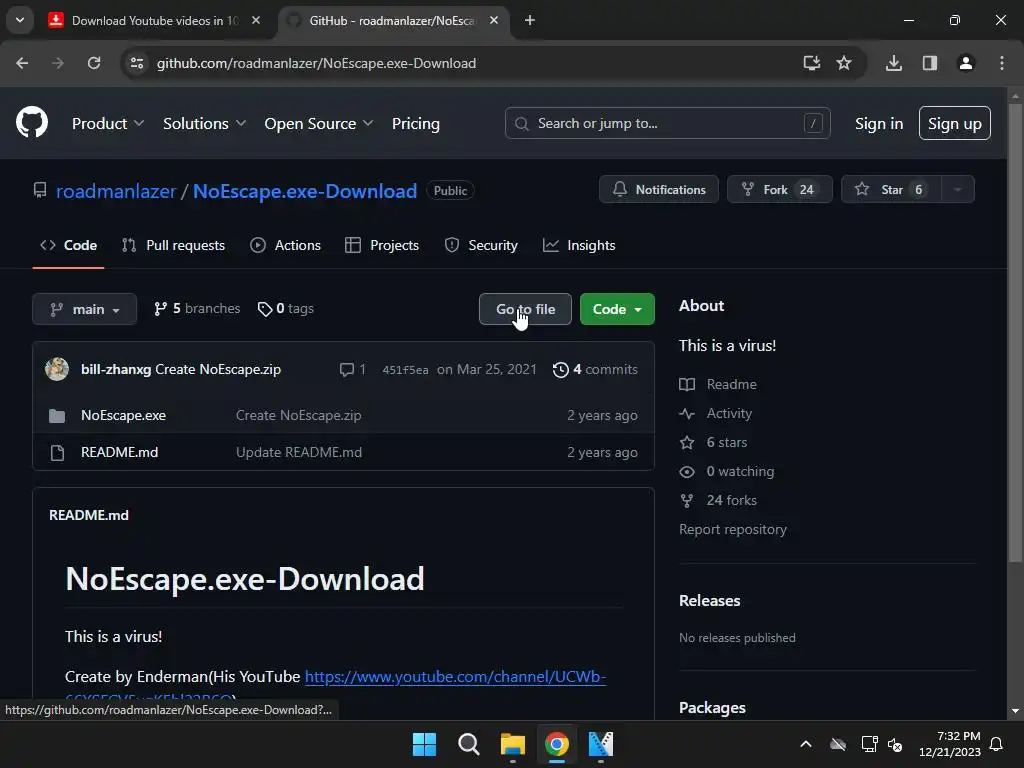Reload the page with refresh icon

coord(94,63)
